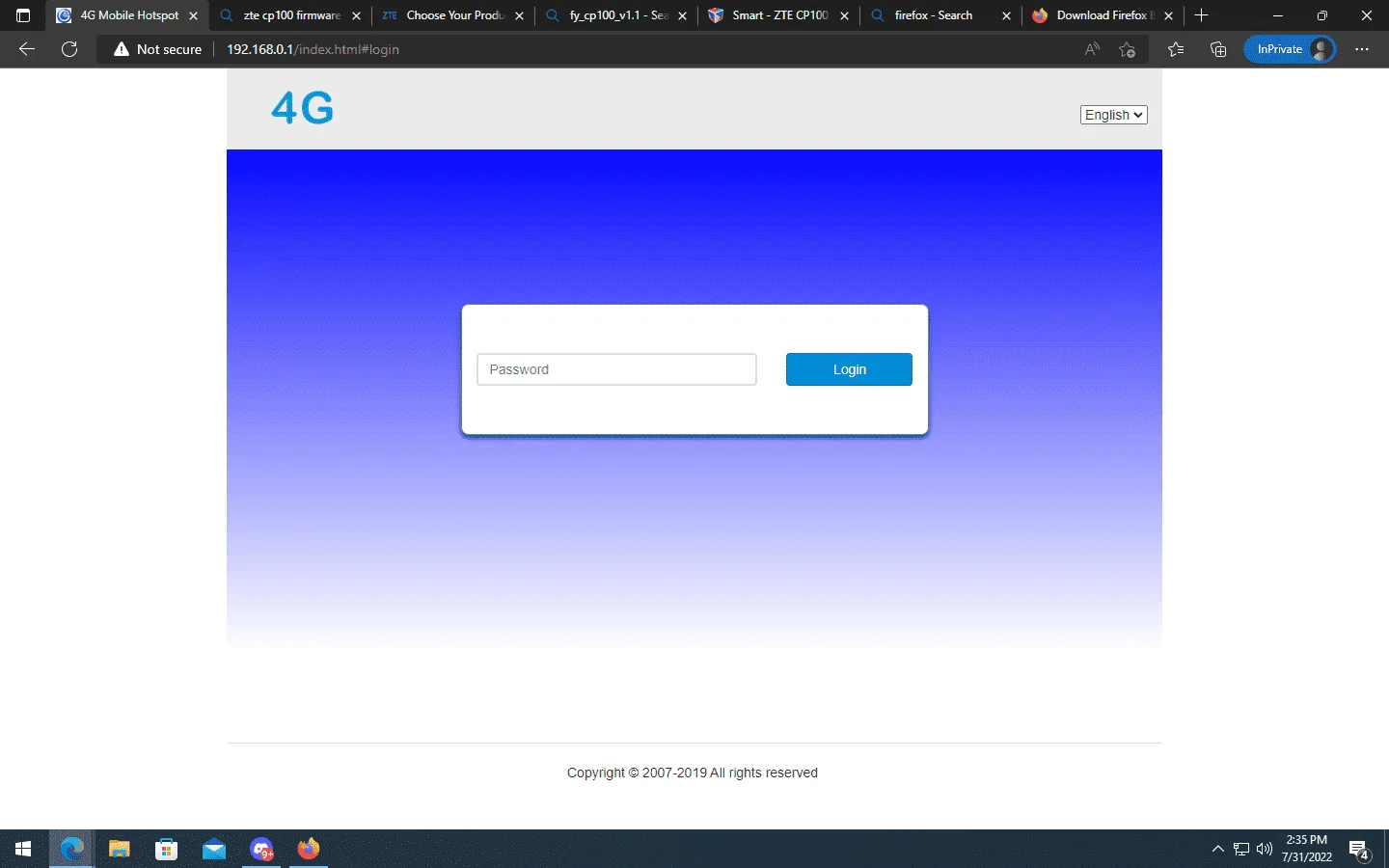The image size is (1389, 868).
Task: Click the InPrivate profile button
Action: point(1290,49)
